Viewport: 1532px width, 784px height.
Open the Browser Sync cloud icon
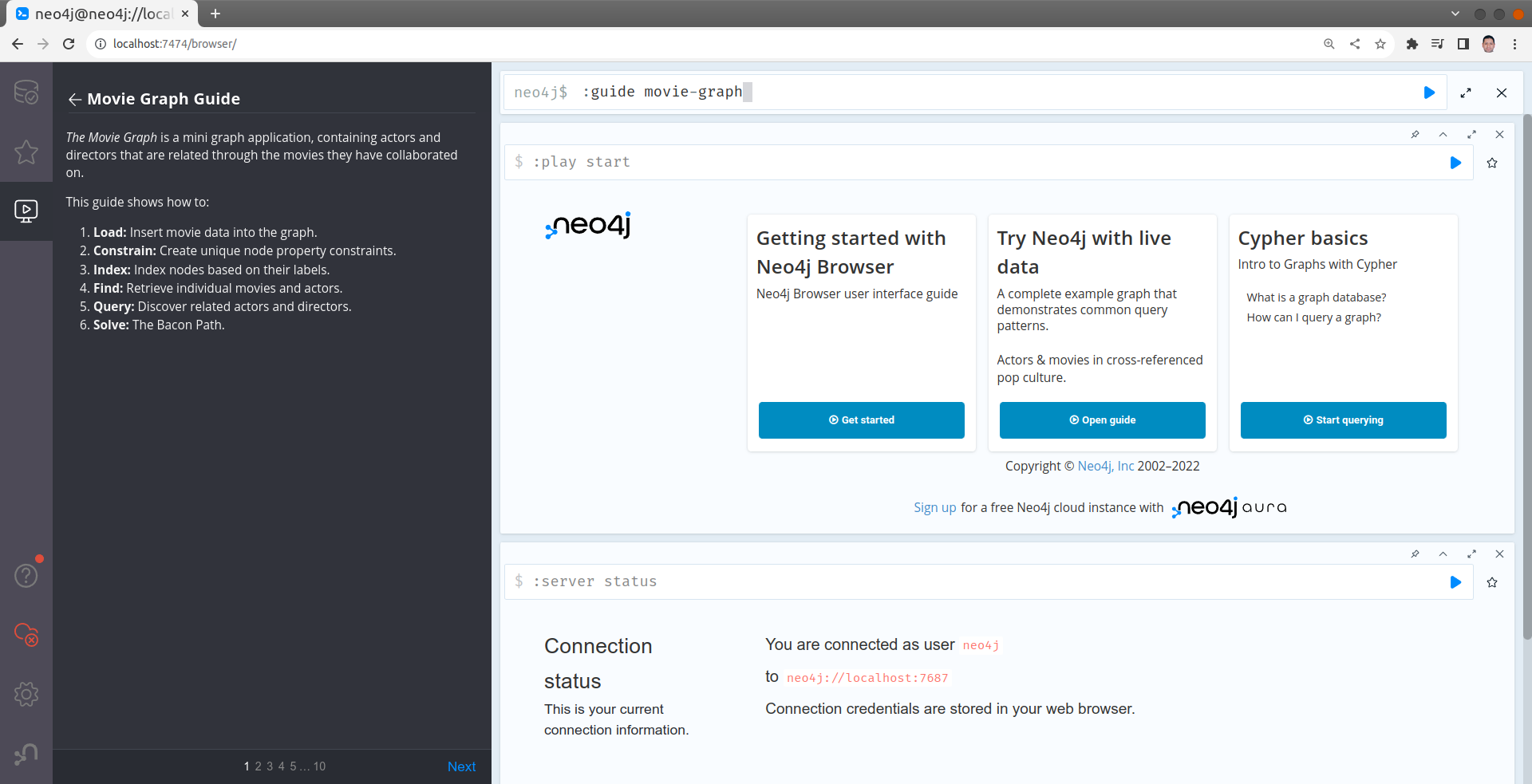(26, 635)
